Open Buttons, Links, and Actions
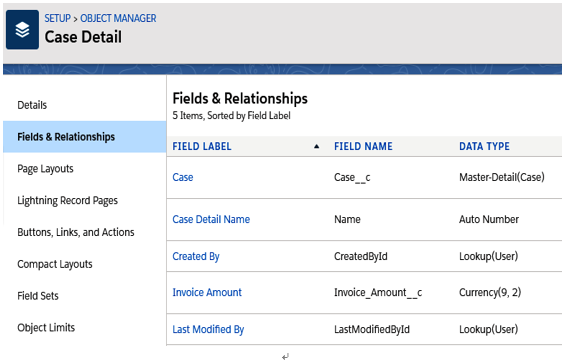This screenshot has height=364, width=569. tap(76, 232)
